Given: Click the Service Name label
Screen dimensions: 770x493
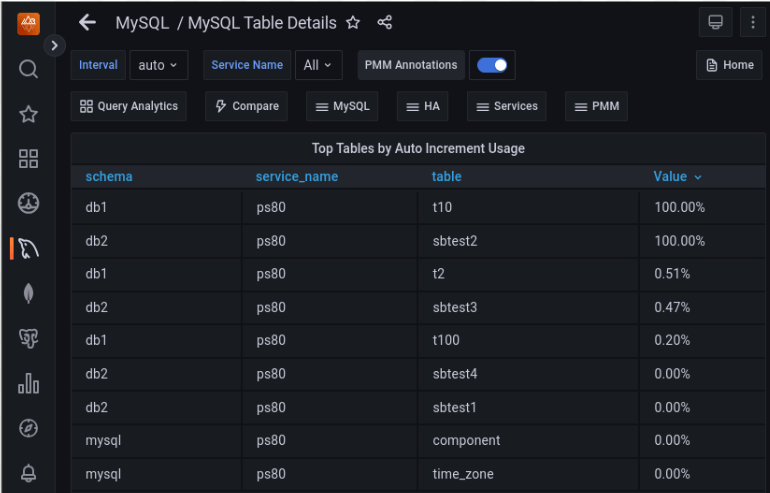Looking at the screenshot, I should (247, 65).
